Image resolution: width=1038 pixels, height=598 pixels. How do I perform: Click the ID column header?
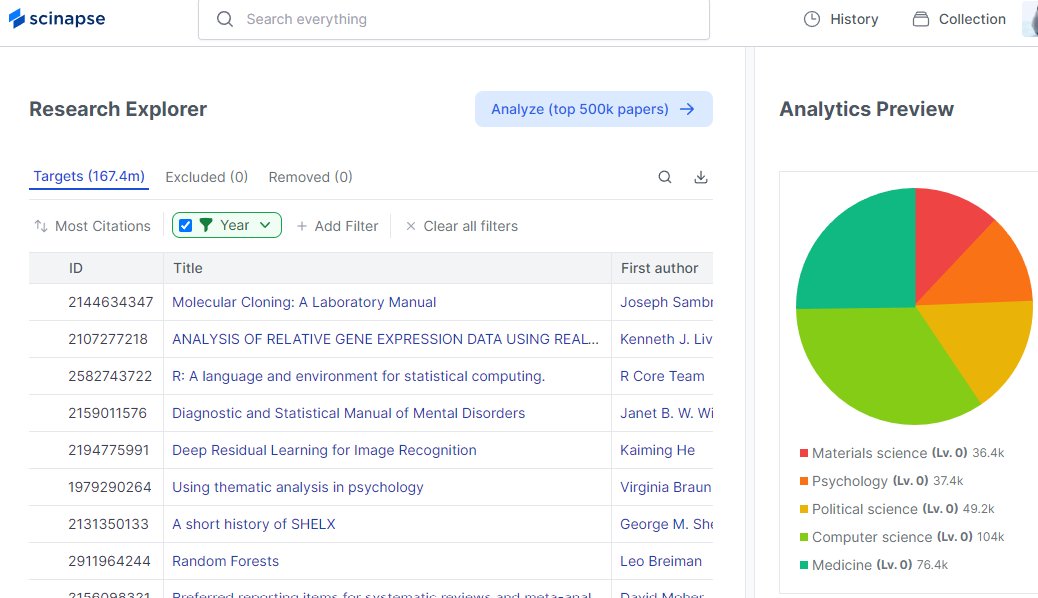click(x=75, y=268)
